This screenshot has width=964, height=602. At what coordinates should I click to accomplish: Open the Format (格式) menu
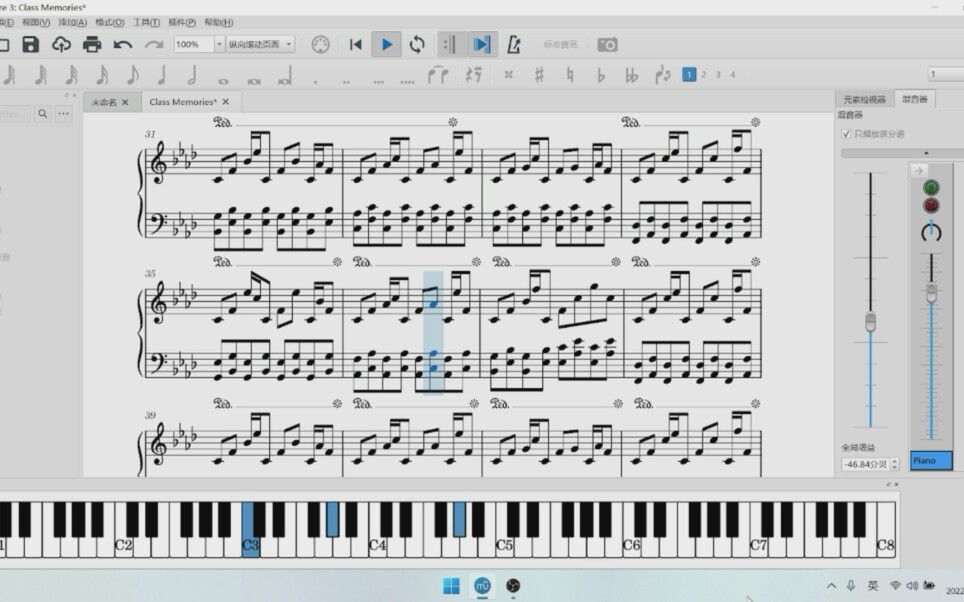click(109, 22)
